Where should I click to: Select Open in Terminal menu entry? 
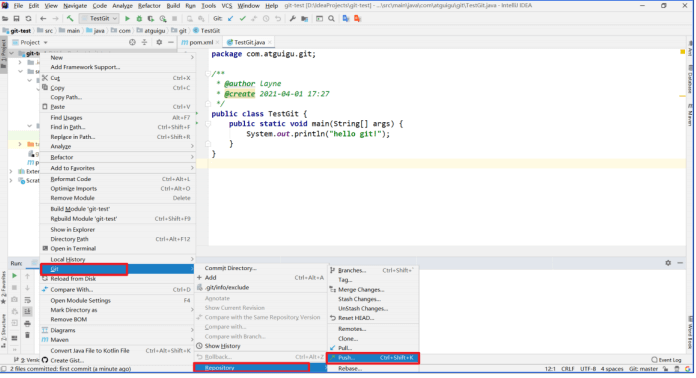118,248
